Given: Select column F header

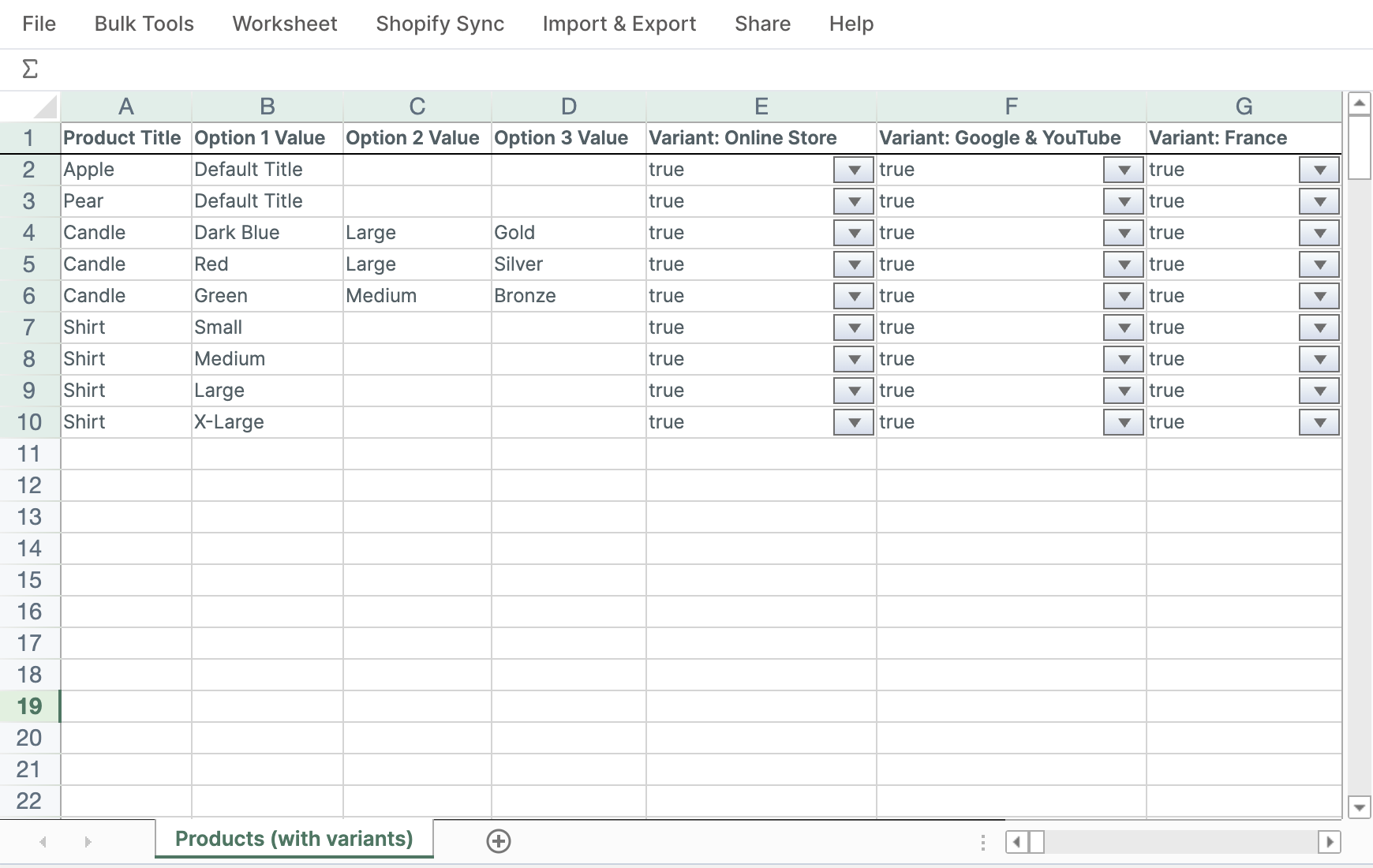Looking at the screenshot, I should click(x=1012, y=106).
